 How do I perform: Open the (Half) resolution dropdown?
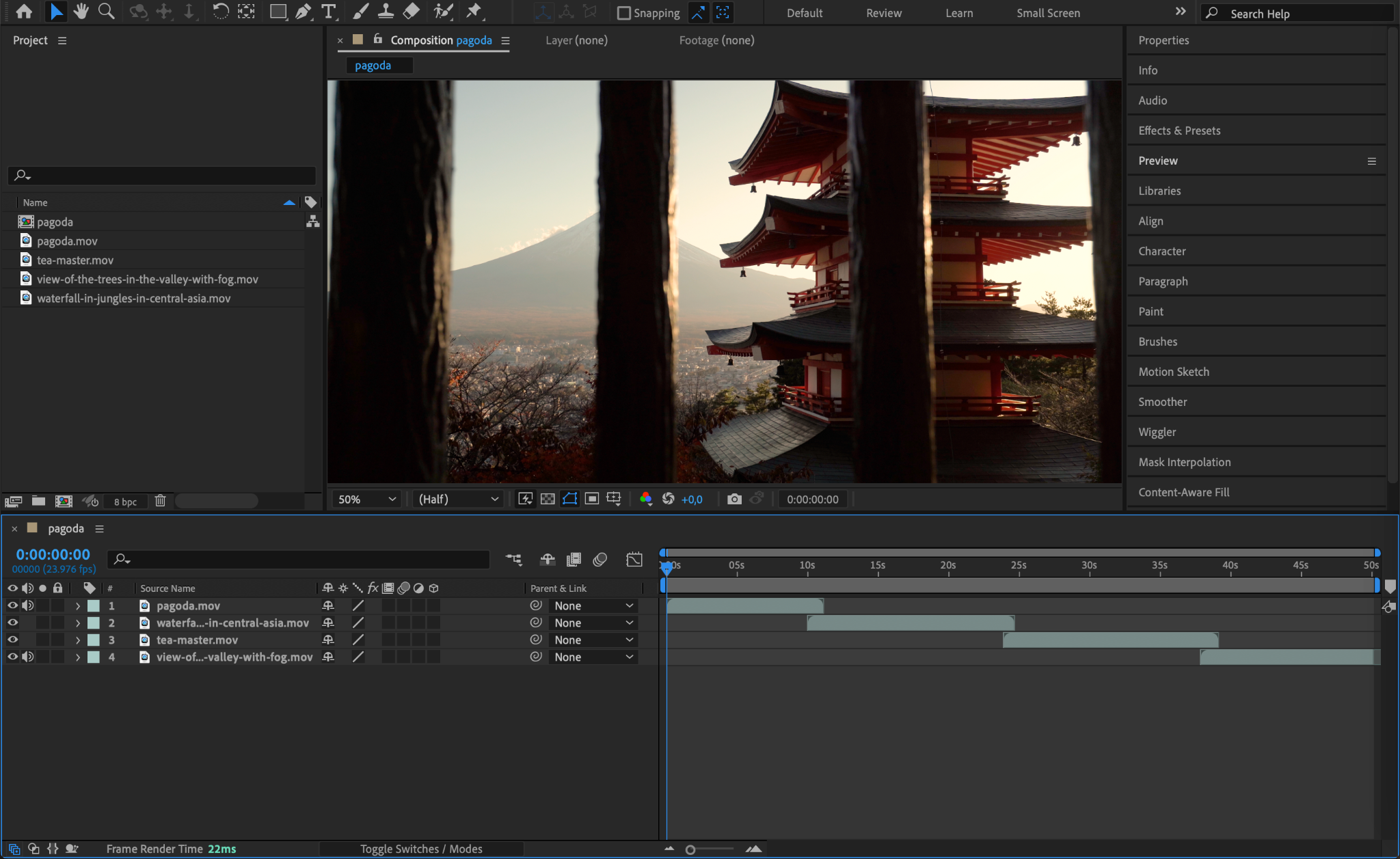click(x=458, y=500)
